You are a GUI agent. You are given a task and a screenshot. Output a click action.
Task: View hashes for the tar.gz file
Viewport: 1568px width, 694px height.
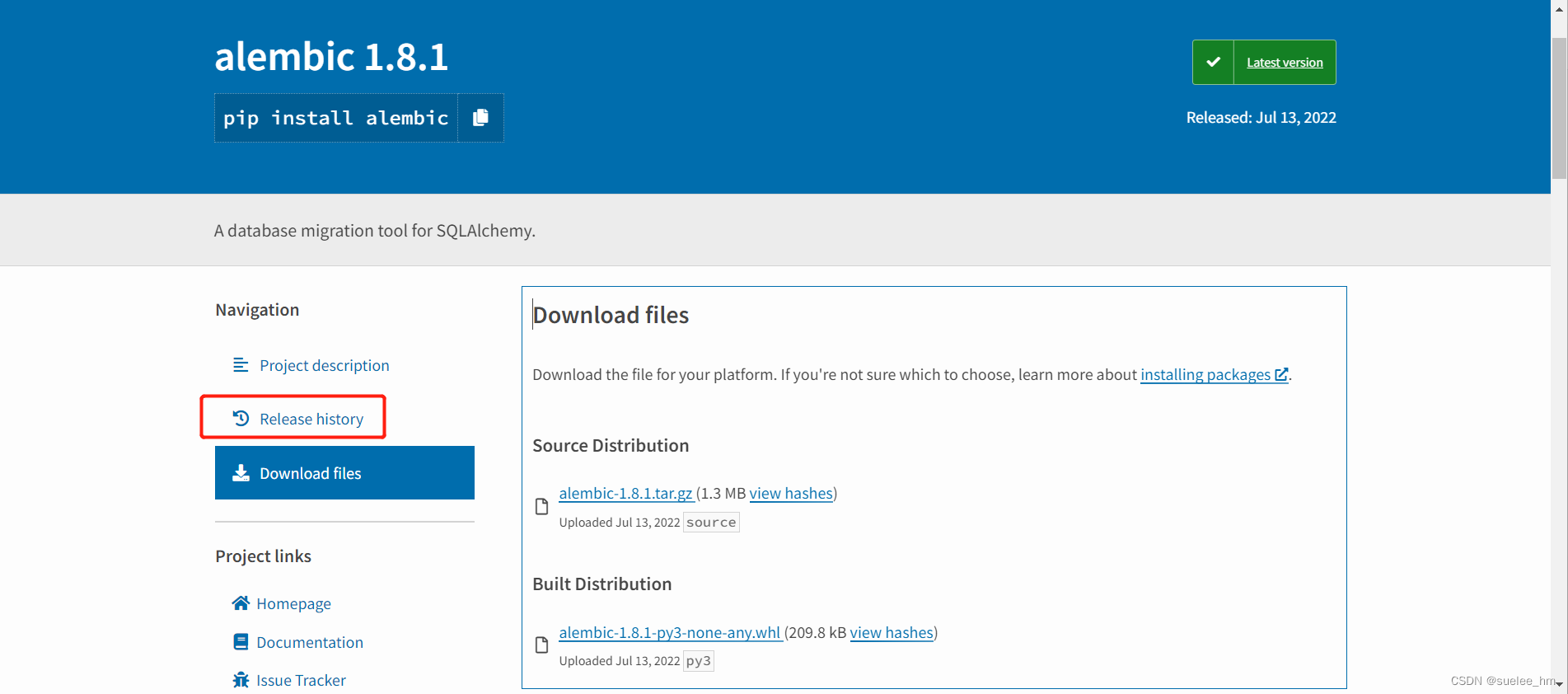coord(791,493)
